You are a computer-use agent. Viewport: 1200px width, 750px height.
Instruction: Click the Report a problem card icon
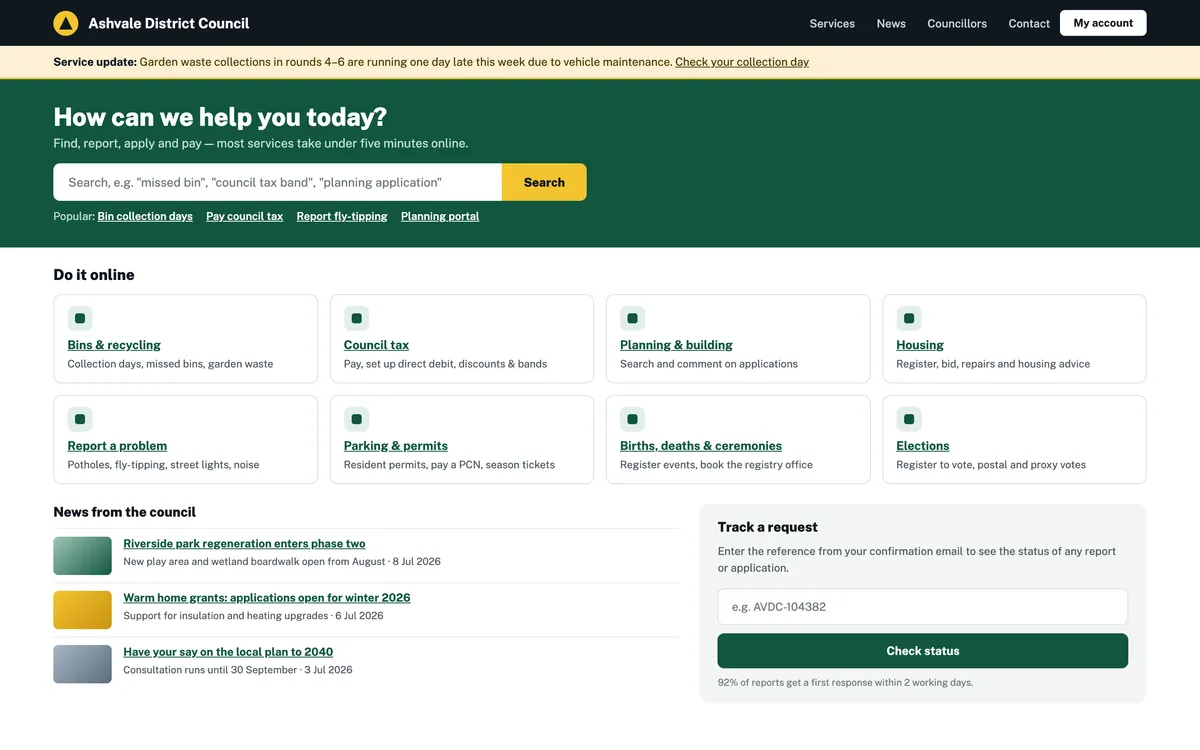(x=80, y=420)
